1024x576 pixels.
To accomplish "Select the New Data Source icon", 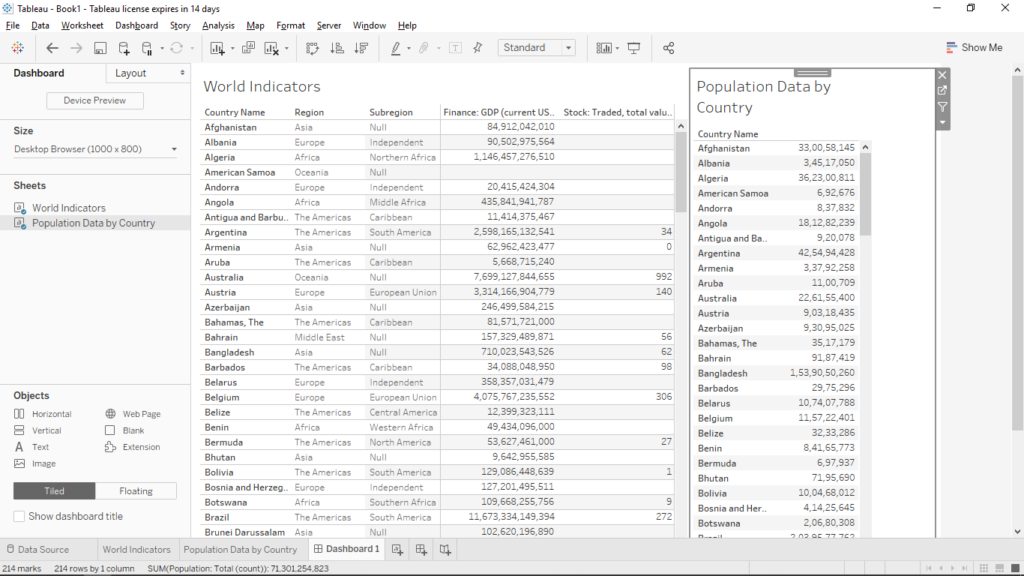I will 125,47.
